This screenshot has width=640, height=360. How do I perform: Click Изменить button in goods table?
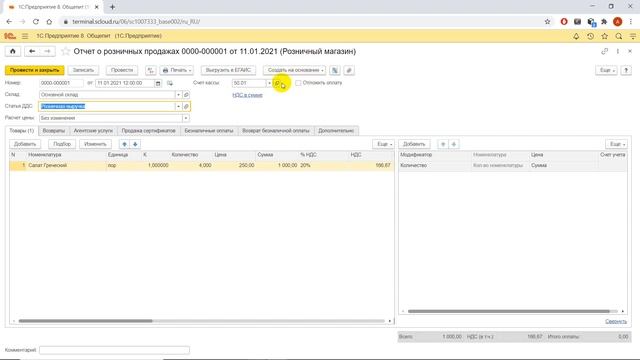point(95,144)
